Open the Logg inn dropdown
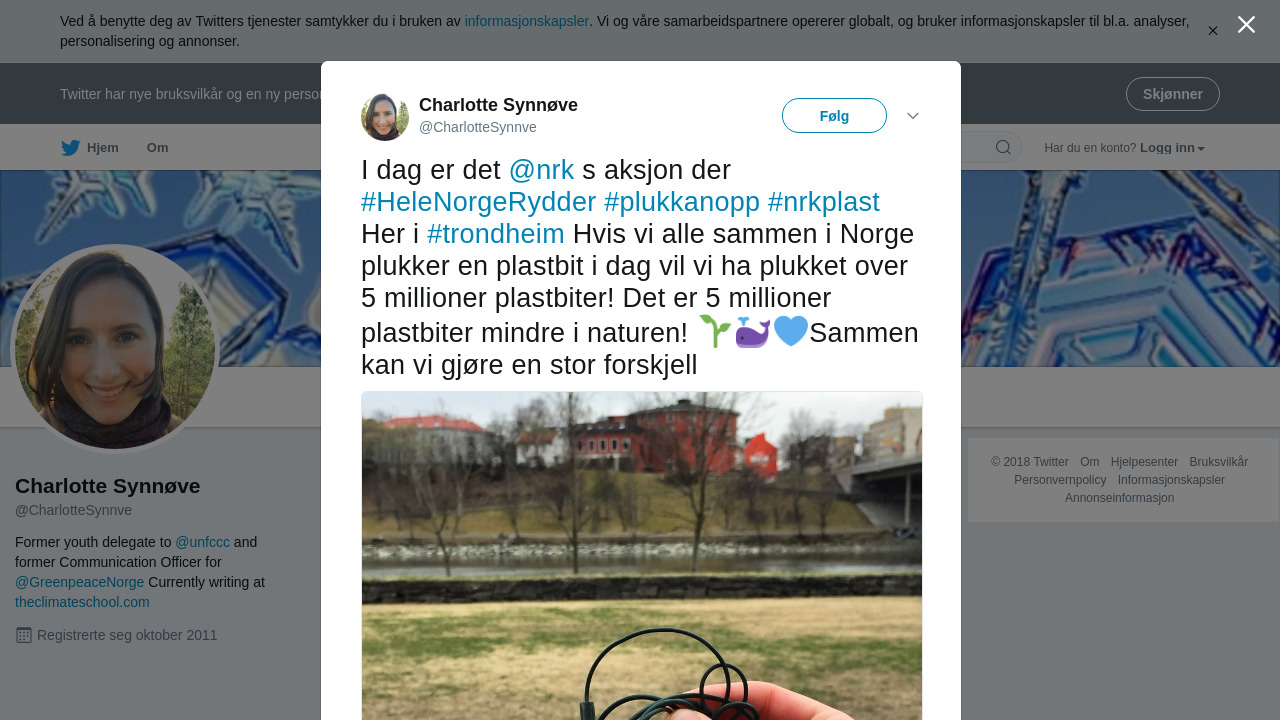 1172,148
